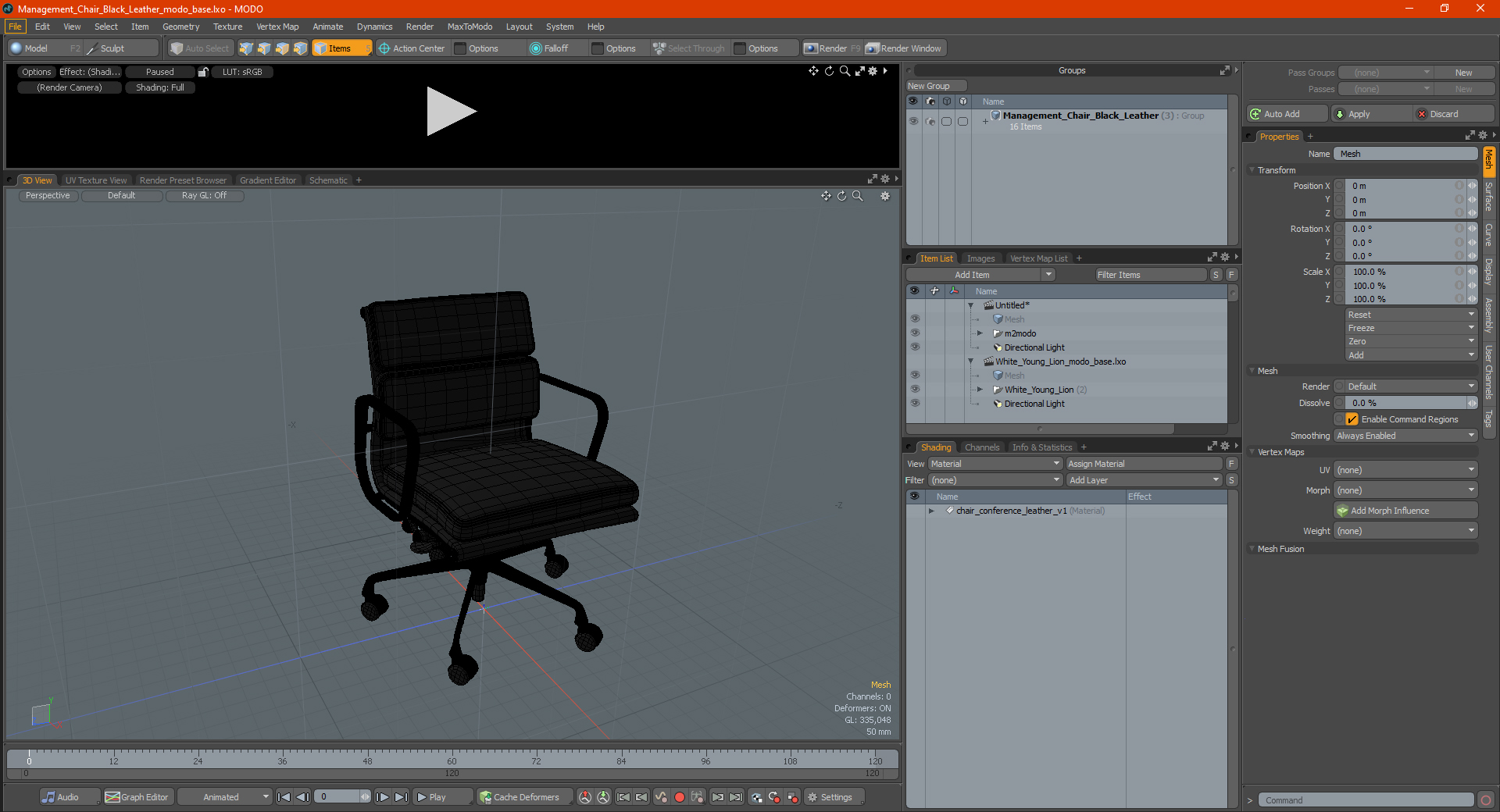Switch to Polygons selection mode

click(x=282, y=48)
